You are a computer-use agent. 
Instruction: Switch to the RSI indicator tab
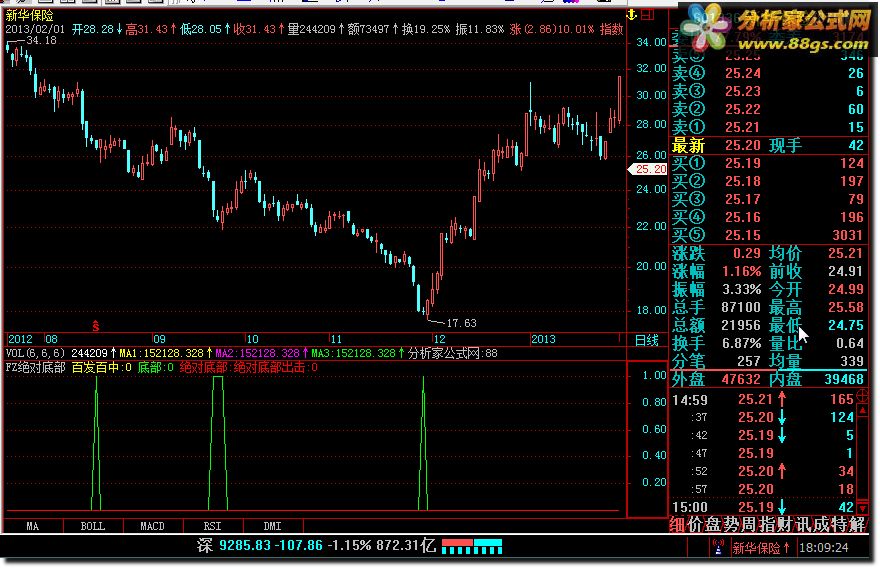tap(212, 526)
